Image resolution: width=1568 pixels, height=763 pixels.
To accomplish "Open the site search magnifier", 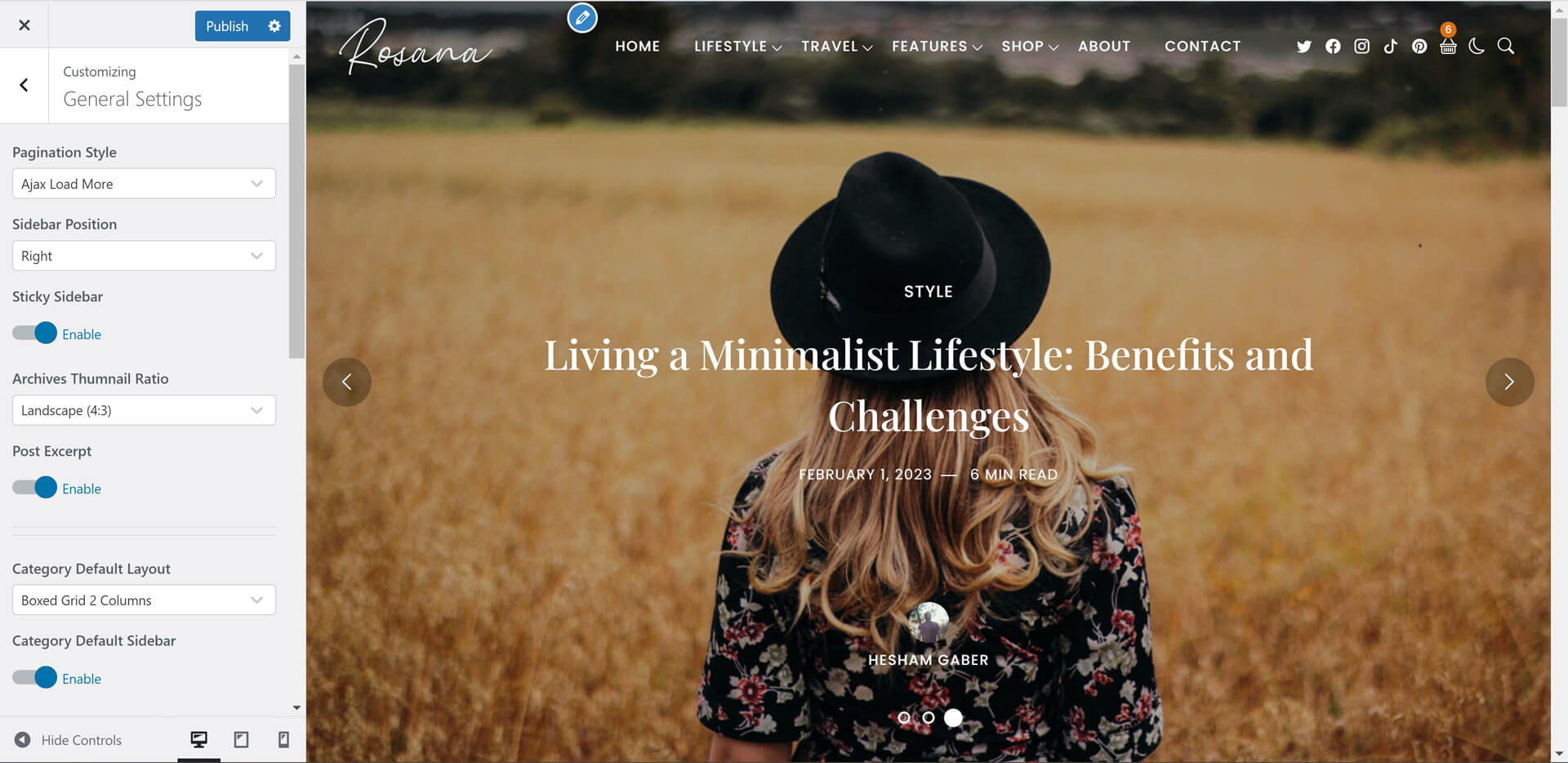I will pyautogui.click(x=1506, y=47).
